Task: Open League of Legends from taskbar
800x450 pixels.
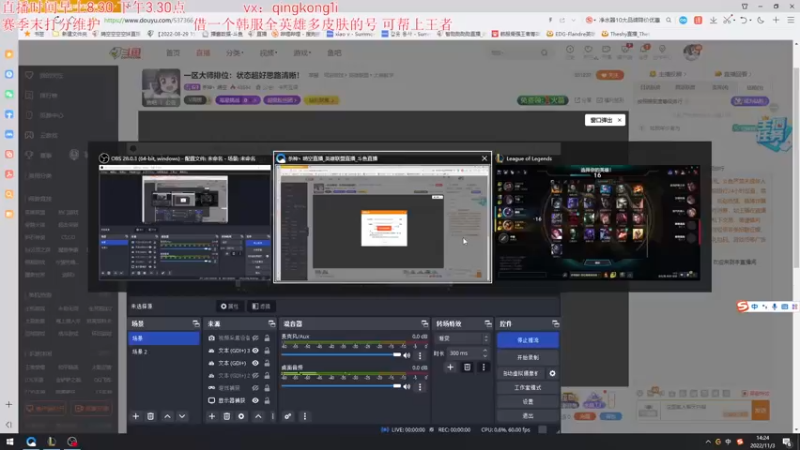Action: point(52,442)
